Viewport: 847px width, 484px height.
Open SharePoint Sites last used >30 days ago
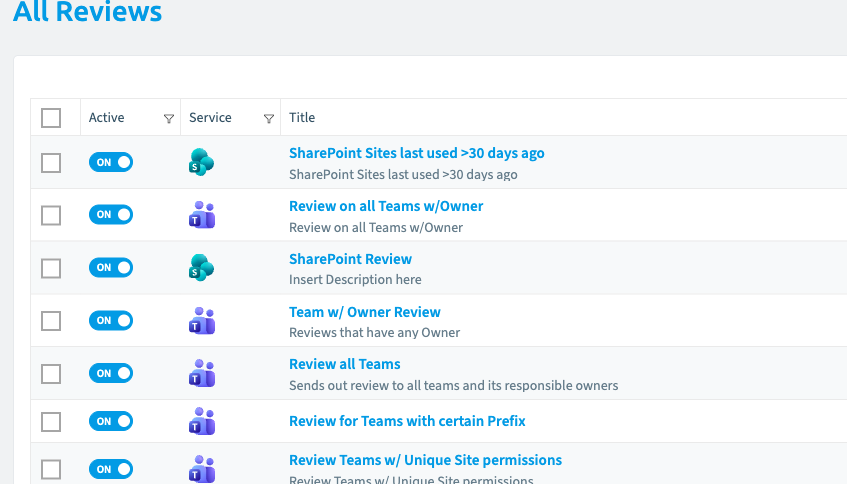(x=416, y=153)
